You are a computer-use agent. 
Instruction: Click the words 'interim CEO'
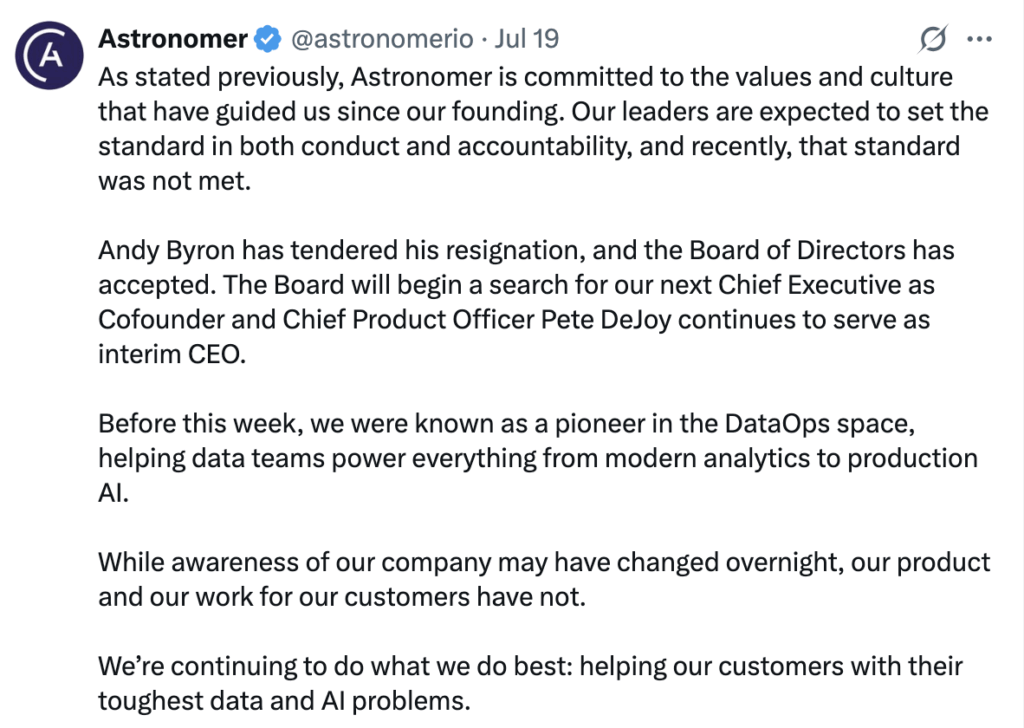171,354
